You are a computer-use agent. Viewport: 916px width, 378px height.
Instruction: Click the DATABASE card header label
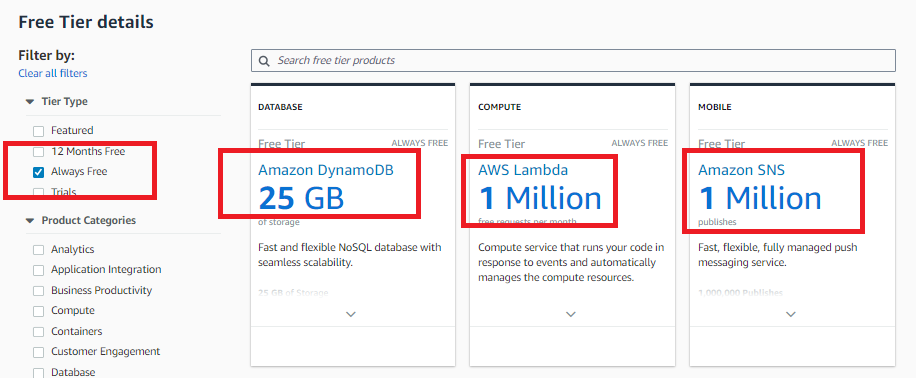pyautogui.click(x=280, y=107)
